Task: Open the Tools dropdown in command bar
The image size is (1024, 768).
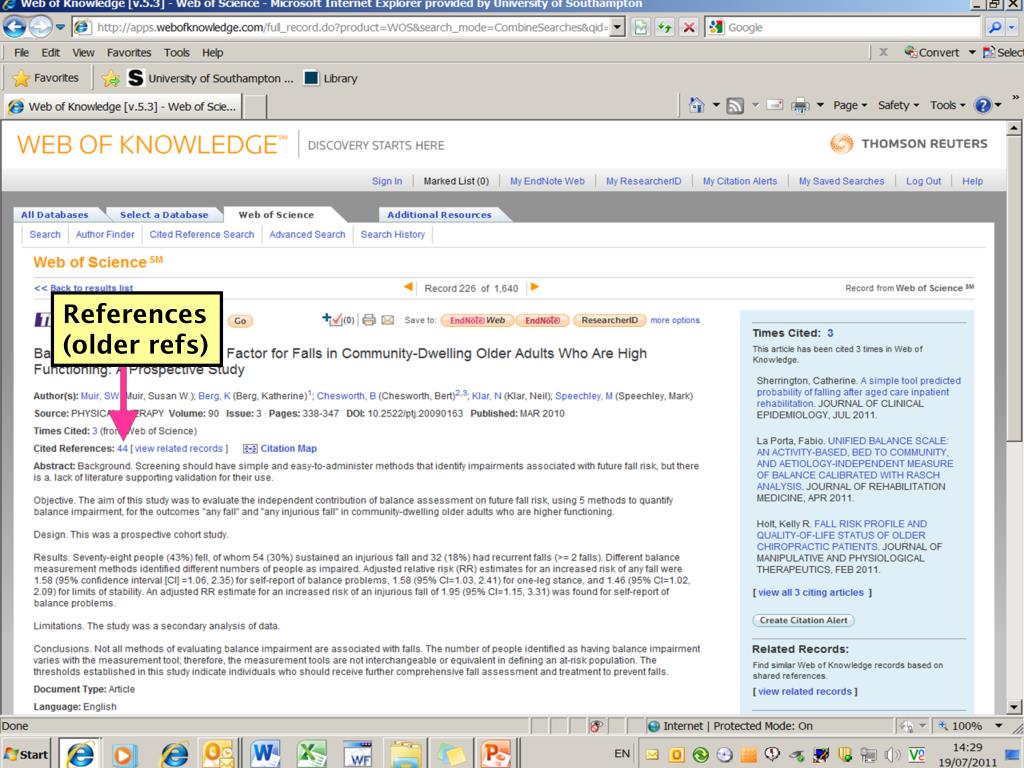Action: coord(948,105)
